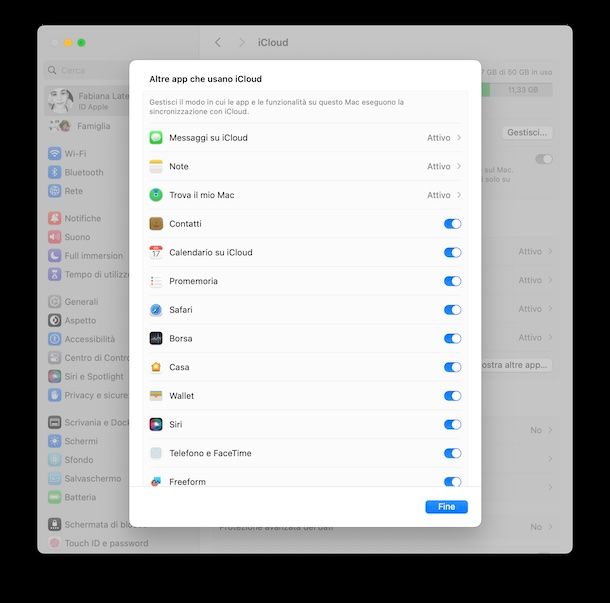Viewport: 610px width, 603px height.
Task: Click the Tempo di utilizzo hourglass icon
Action: (x=54, y=274)
